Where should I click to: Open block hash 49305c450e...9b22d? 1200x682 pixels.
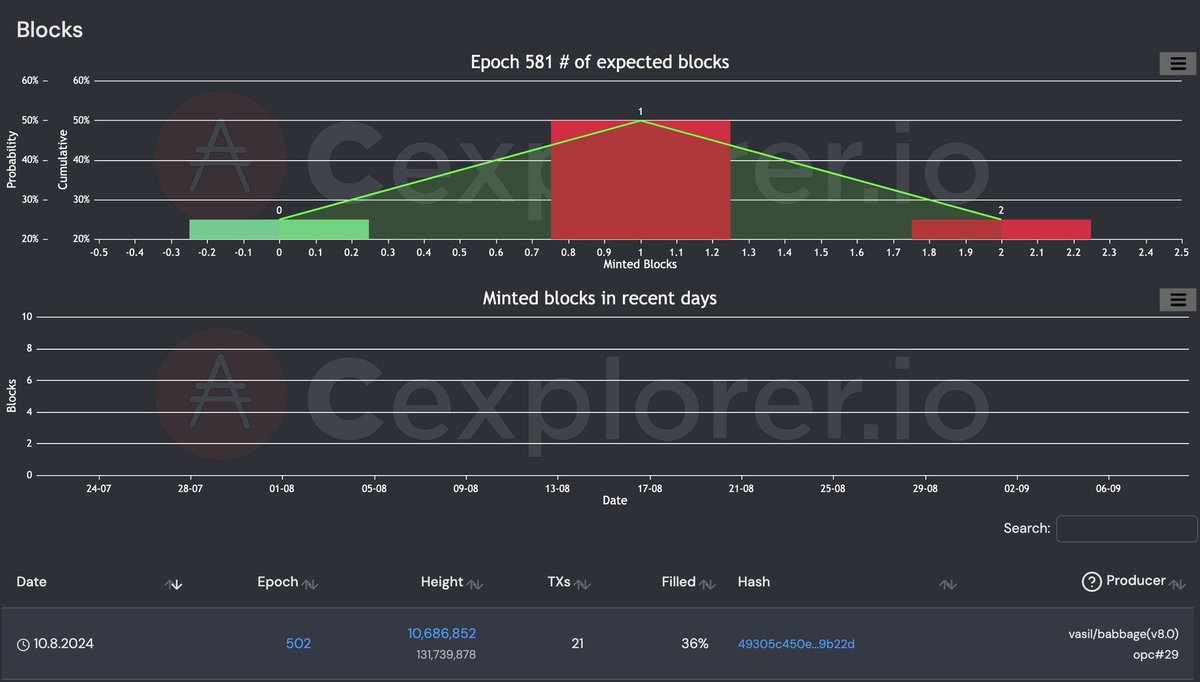tap(795, 644)
